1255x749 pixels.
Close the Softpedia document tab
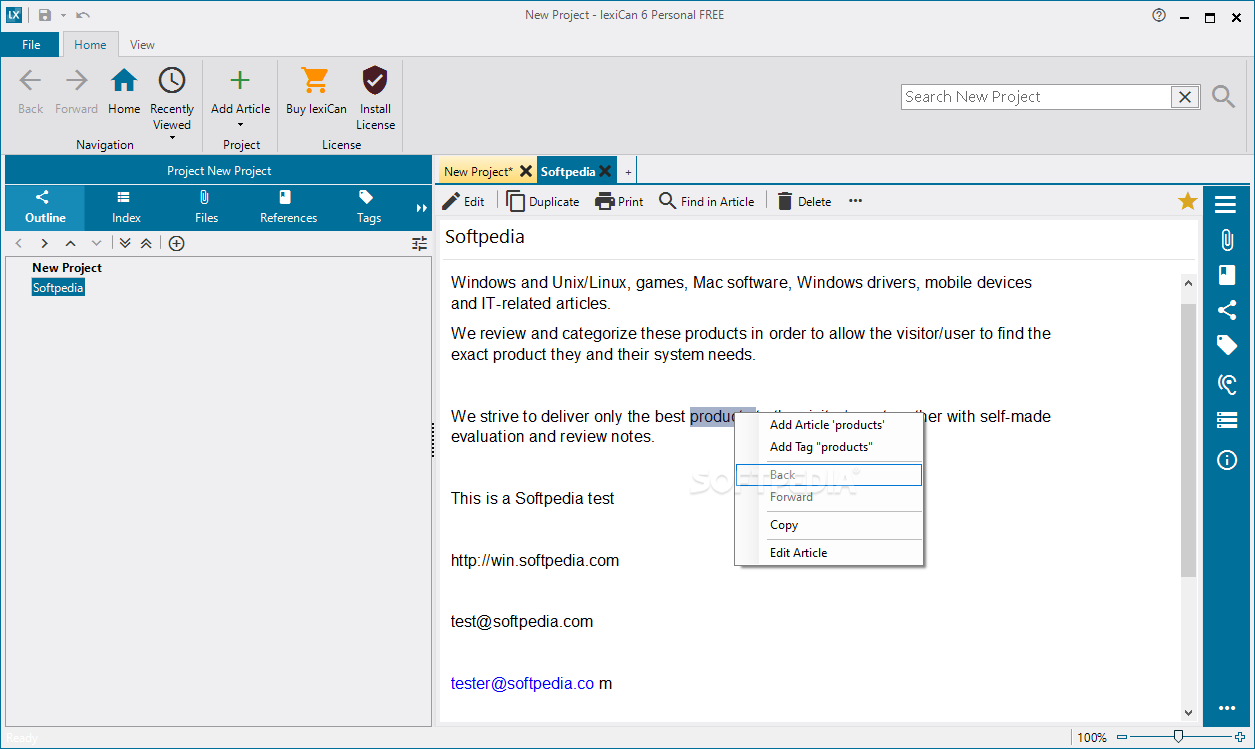point(605,171)
